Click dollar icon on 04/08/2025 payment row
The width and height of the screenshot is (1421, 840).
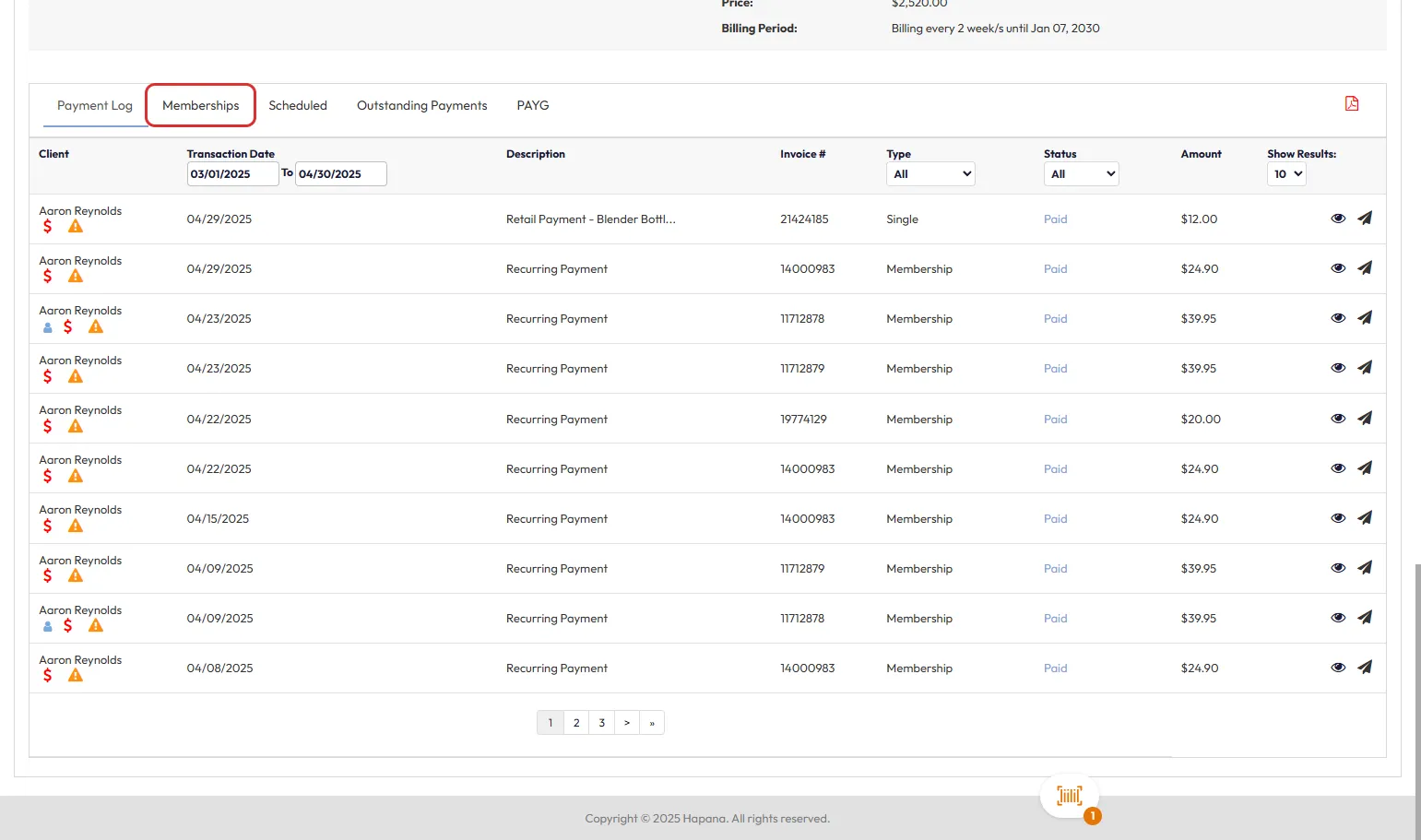pyautogui.click(x=48, y=676)
